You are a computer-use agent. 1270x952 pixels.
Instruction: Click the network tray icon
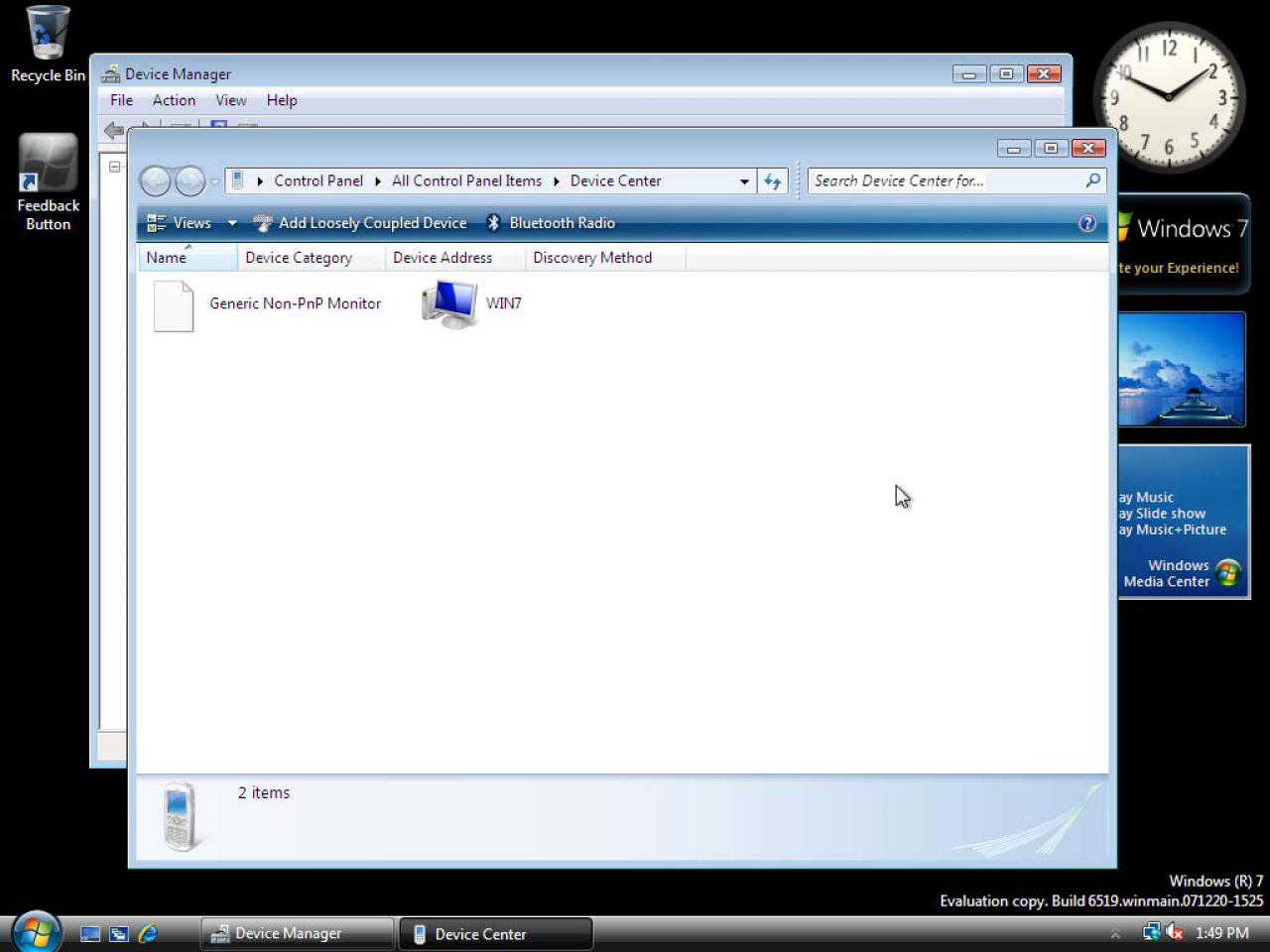point(1152,932)
